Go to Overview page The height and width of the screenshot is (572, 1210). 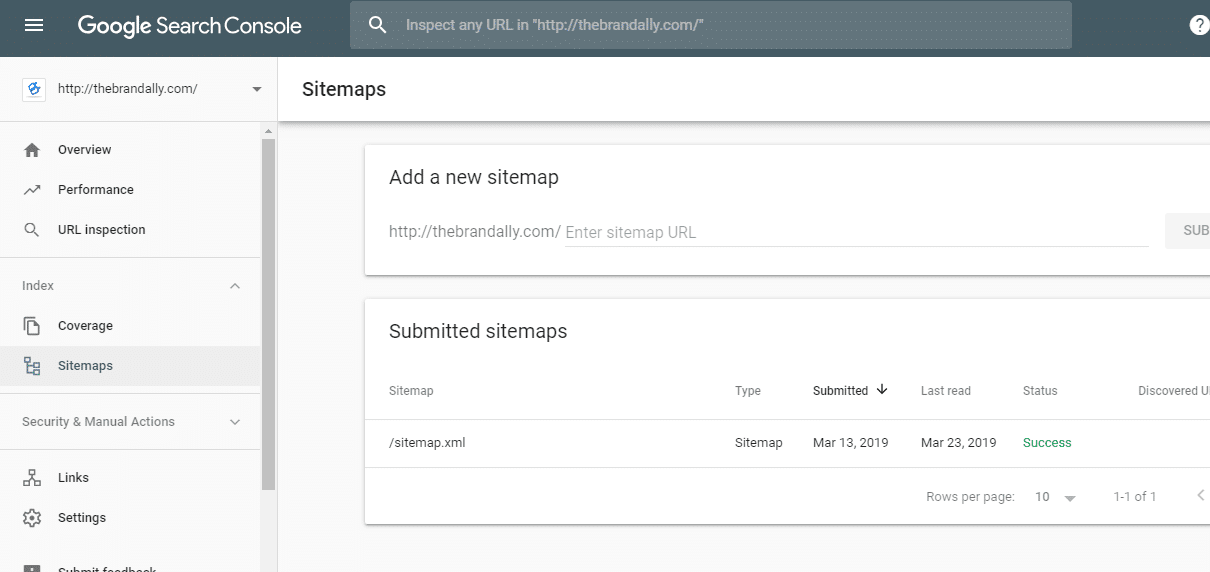(85, 150)
